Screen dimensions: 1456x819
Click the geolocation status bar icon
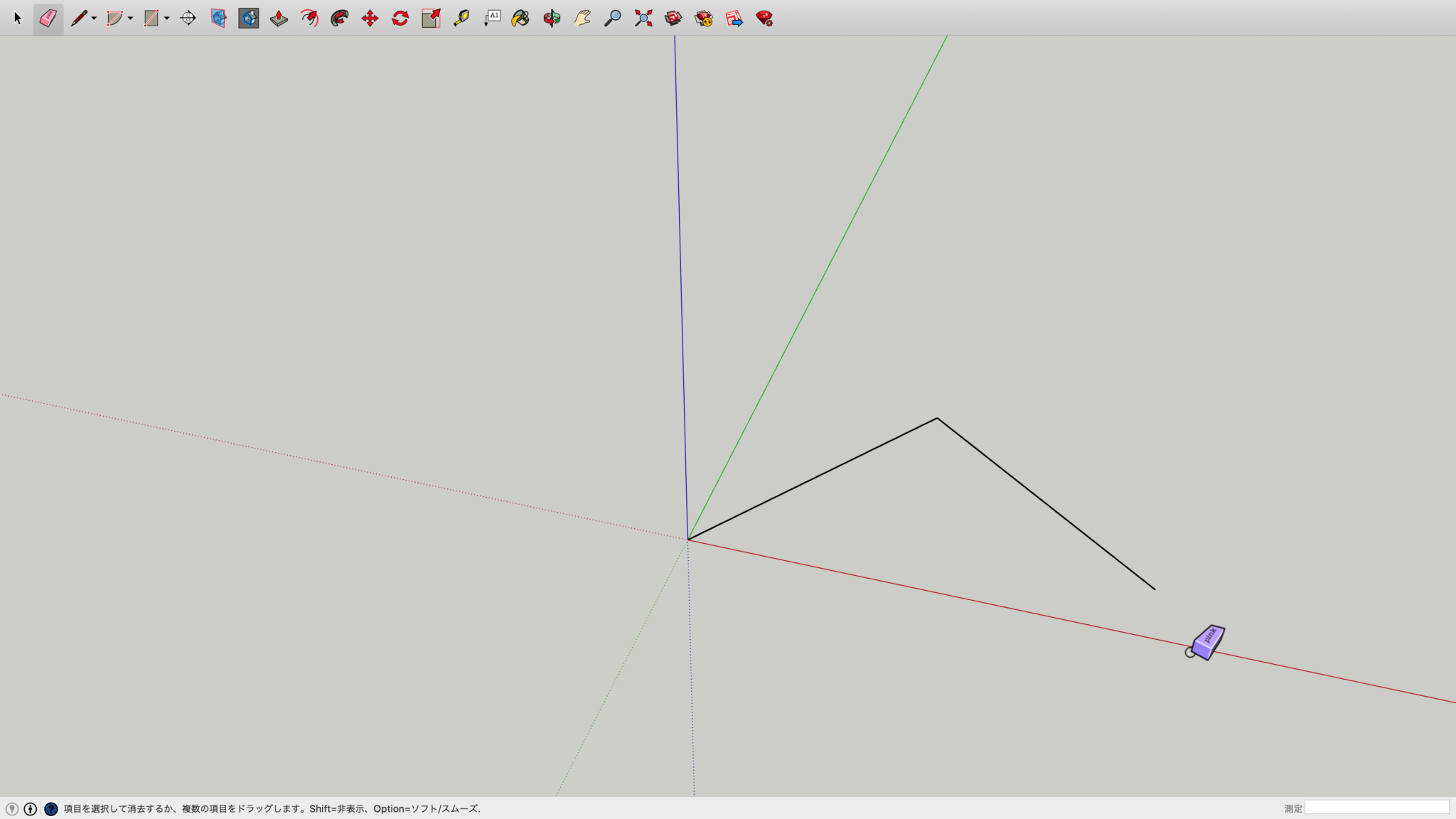[x=11, y=809]
